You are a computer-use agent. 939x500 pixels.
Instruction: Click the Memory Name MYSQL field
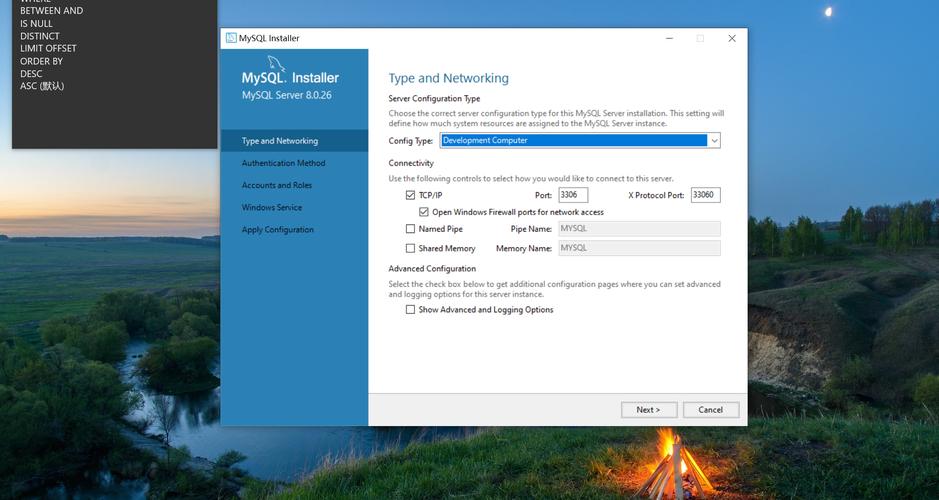[x=639, y=248]
